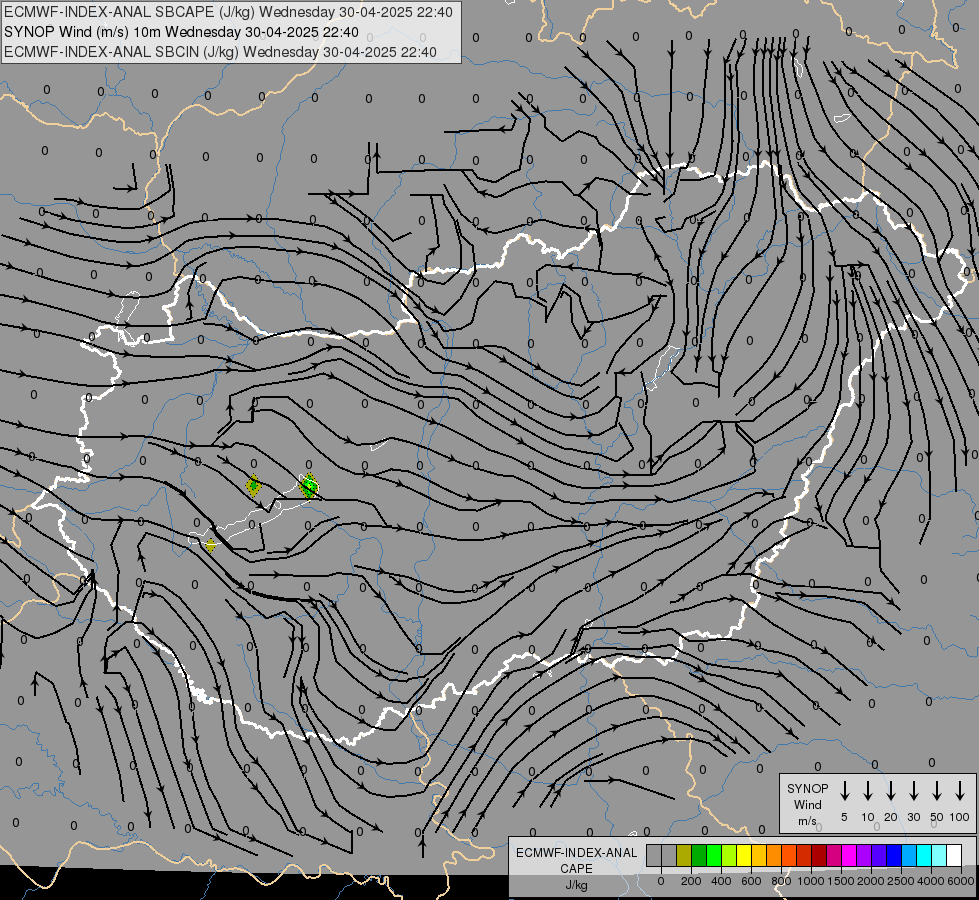Click the 6000 tick label on the CAPE scale
The image size is (979, 900).
[x=961, y=881]
